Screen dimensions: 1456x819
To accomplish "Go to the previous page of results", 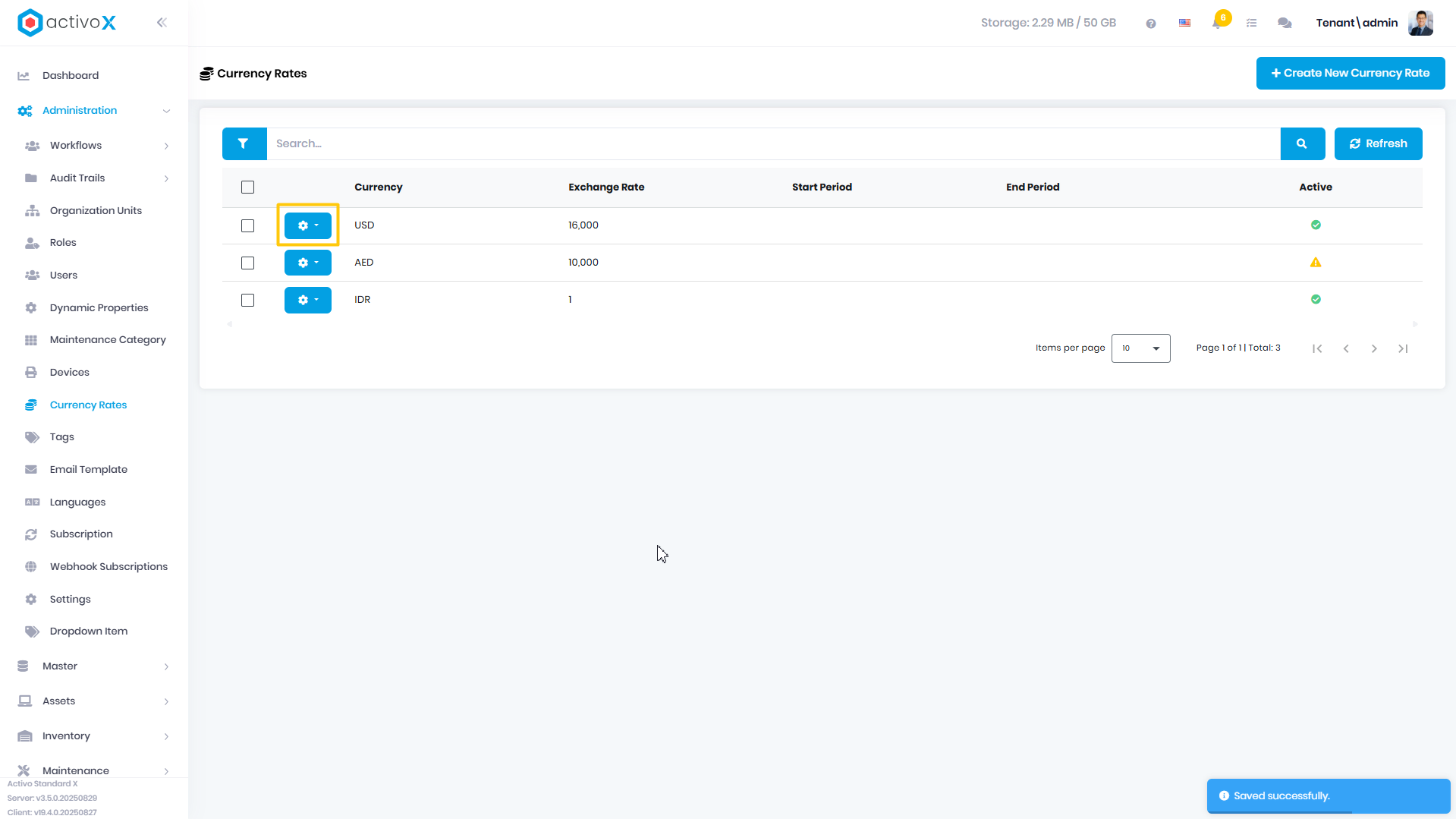I will click(1346, 348).
